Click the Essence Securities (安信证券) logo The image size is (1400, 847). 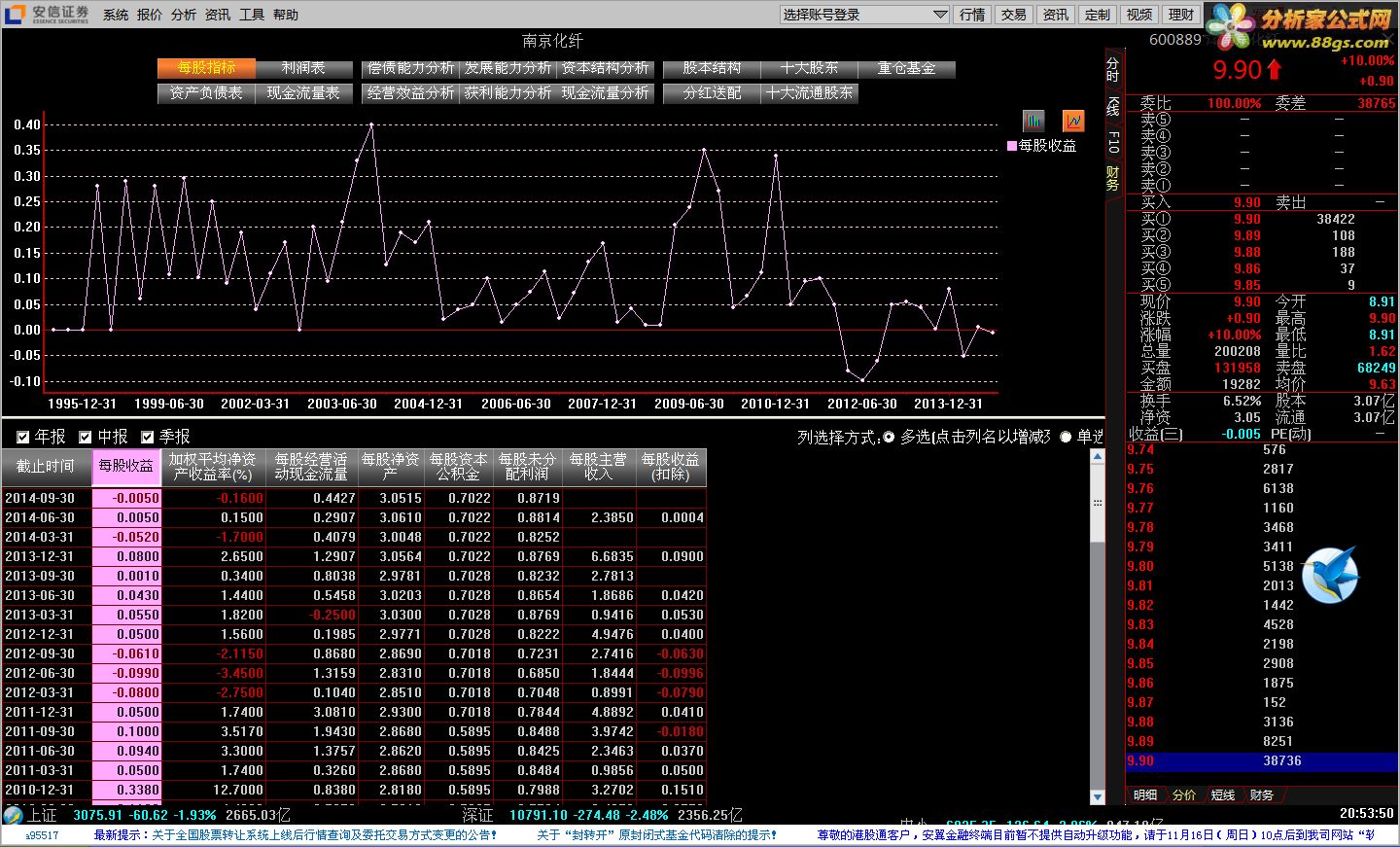(49, 14)
